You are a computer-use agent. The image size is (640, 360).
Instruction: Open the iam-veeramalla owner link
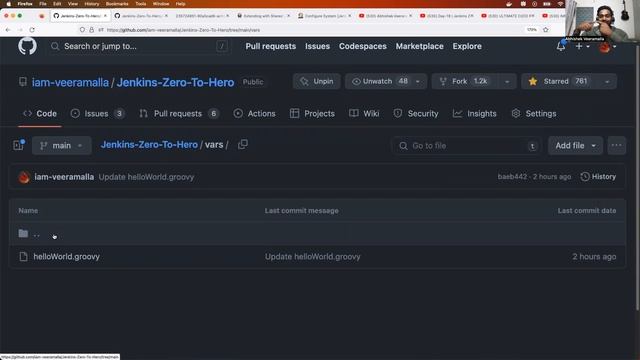pyautogui.click(x=70, y=82)
